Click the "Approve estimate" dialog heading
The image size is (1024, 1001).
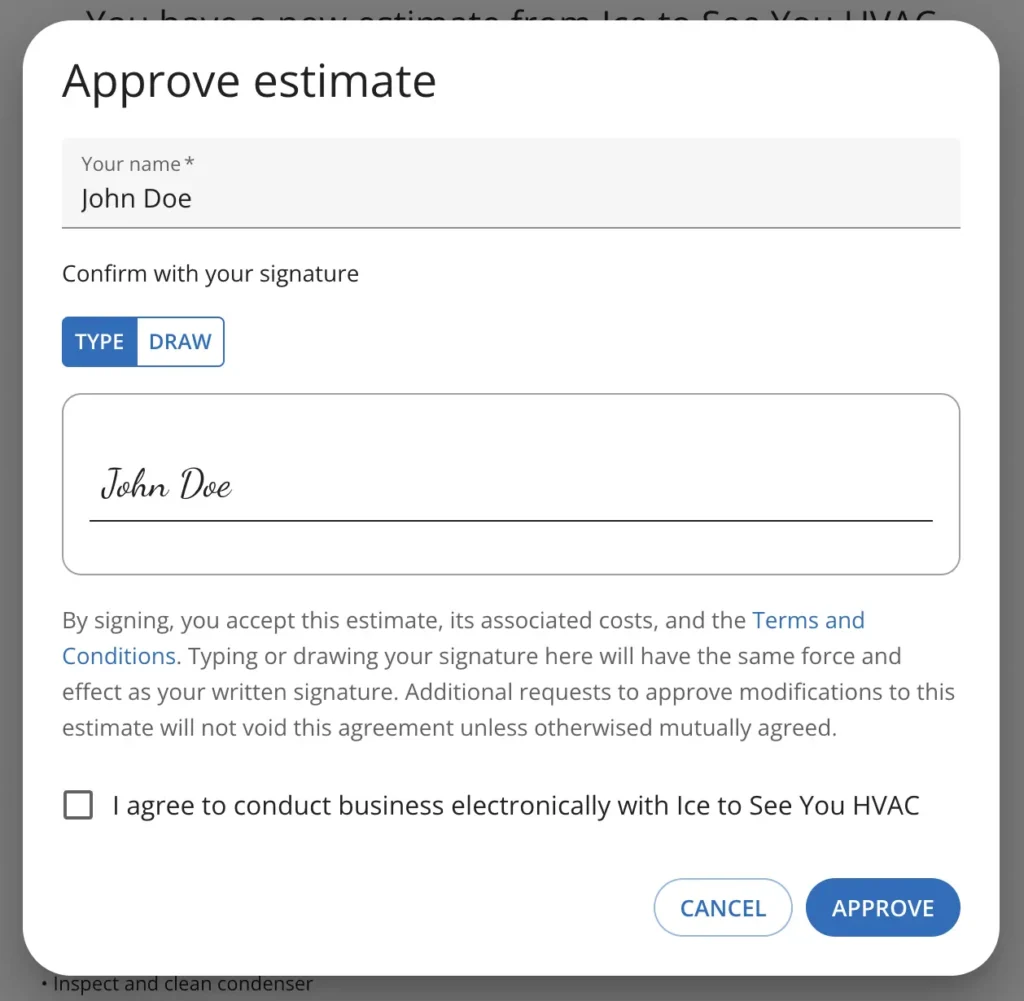click(249, 81)
